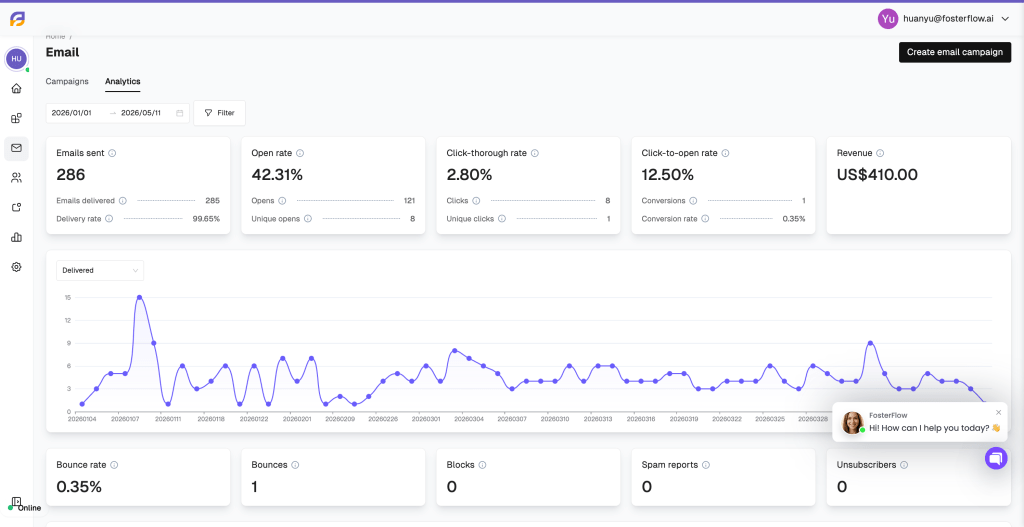Open the Filter button

tap(219, 113)
